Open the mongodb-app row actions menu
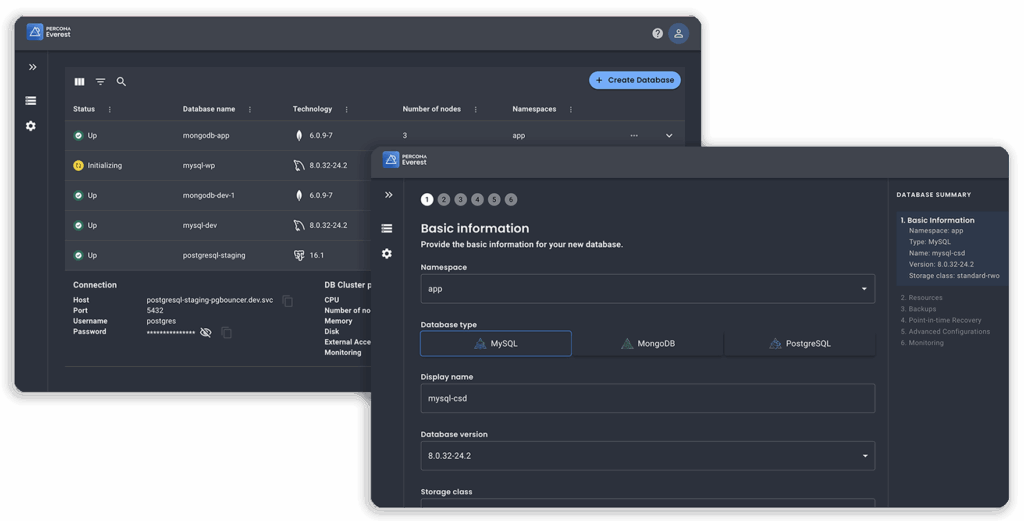This screenshot has height=521, width=1024. [634, 136]
